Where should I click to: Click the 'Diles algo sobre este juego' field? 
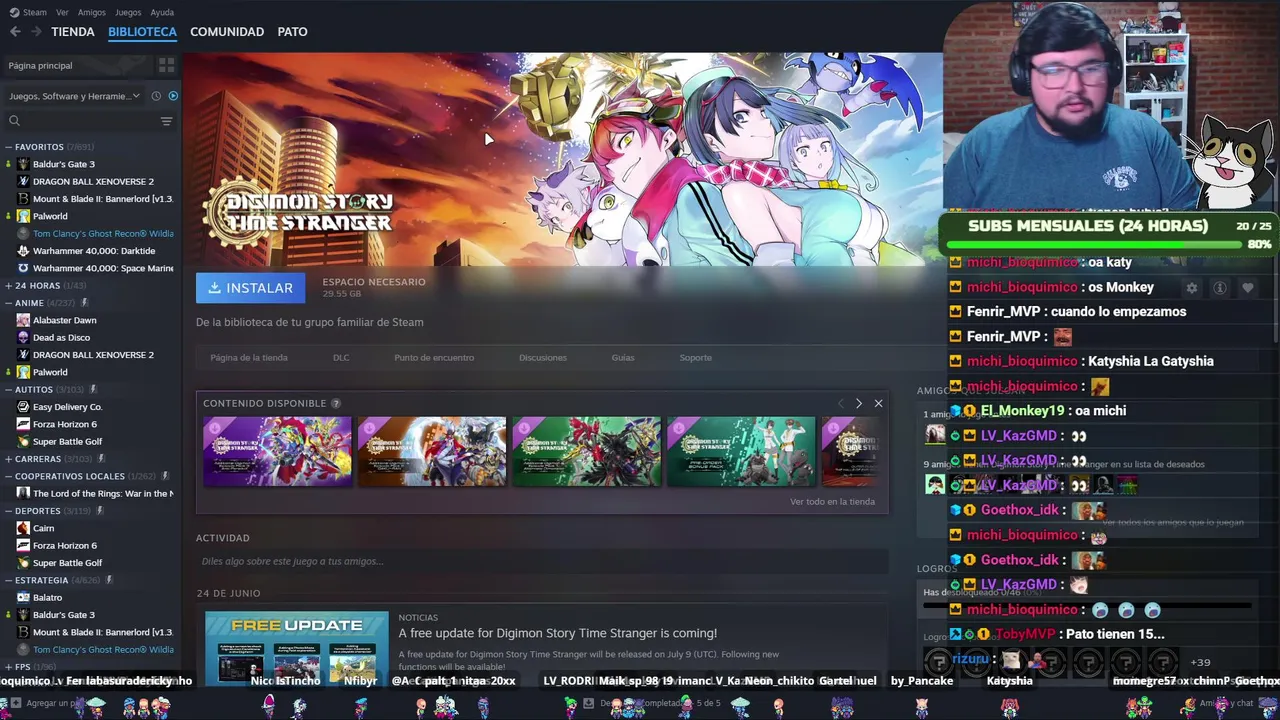coord(542,561)
